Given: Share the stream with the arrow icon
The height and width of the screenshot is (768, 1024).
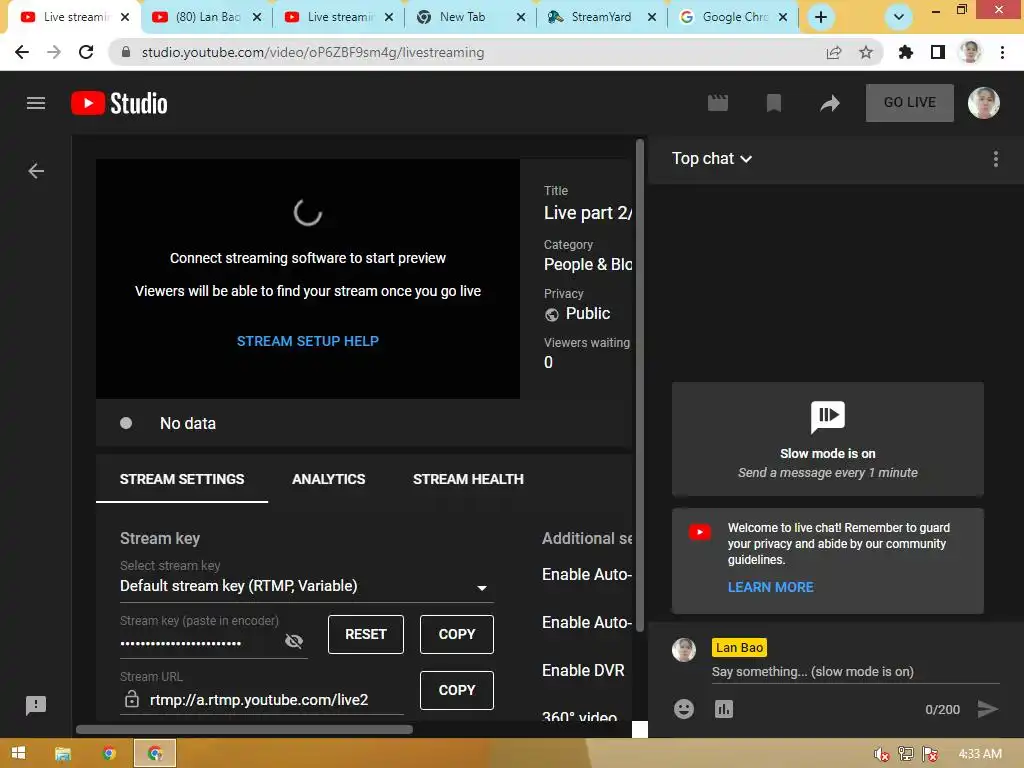Looking at the screenshot, I should tap(829, 103).
